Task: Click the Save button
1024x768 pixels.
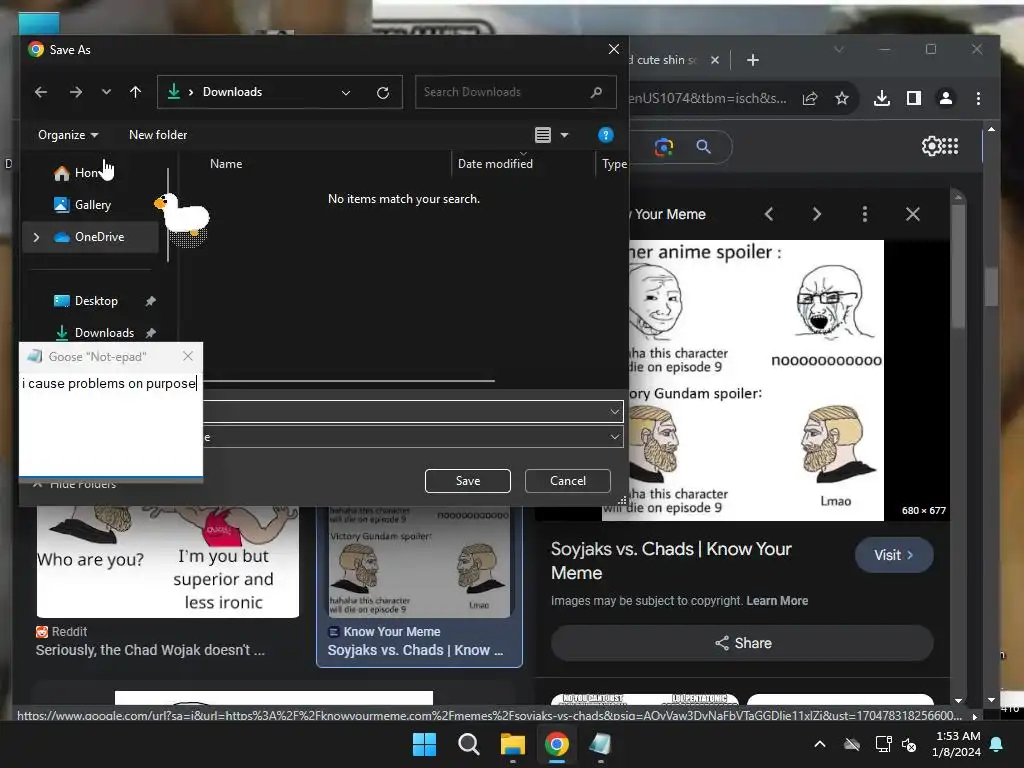Action: [x=468, y=481]
